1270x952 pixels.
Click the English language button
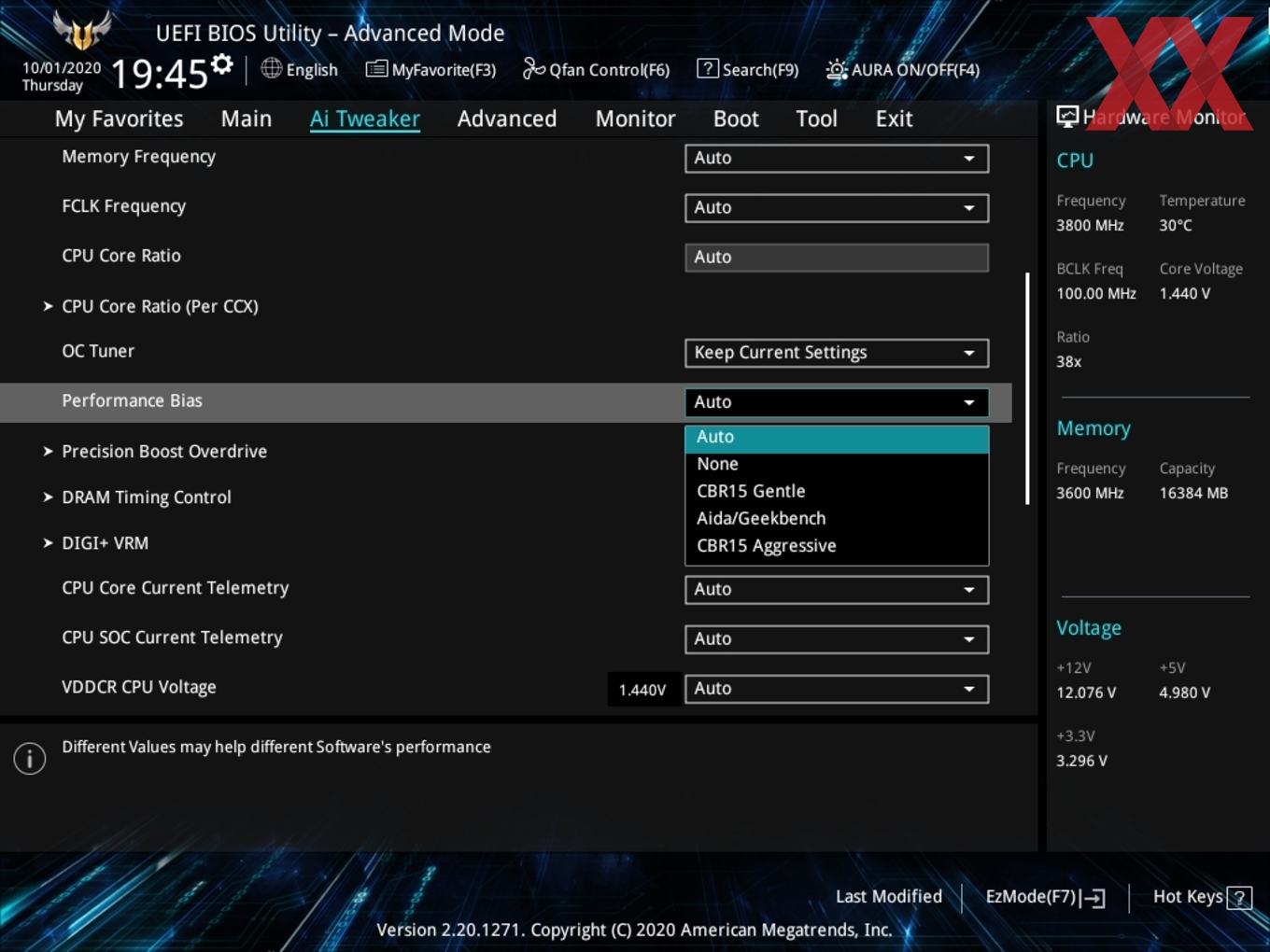[x=299, y=69]
